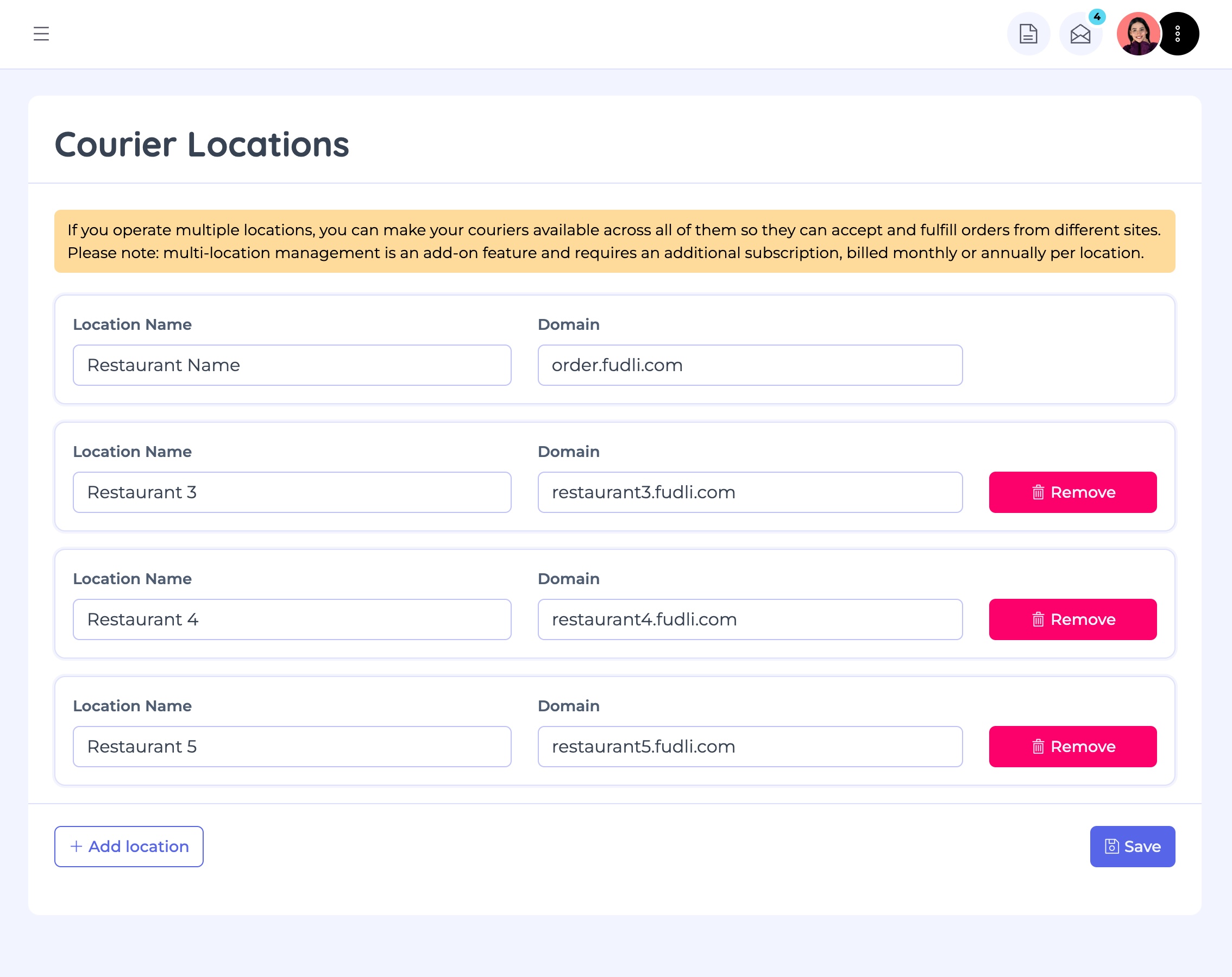Viewport: 1232px width, 977px height.
Task: Click the notification count badge
Action: (x=1097, y=17)
